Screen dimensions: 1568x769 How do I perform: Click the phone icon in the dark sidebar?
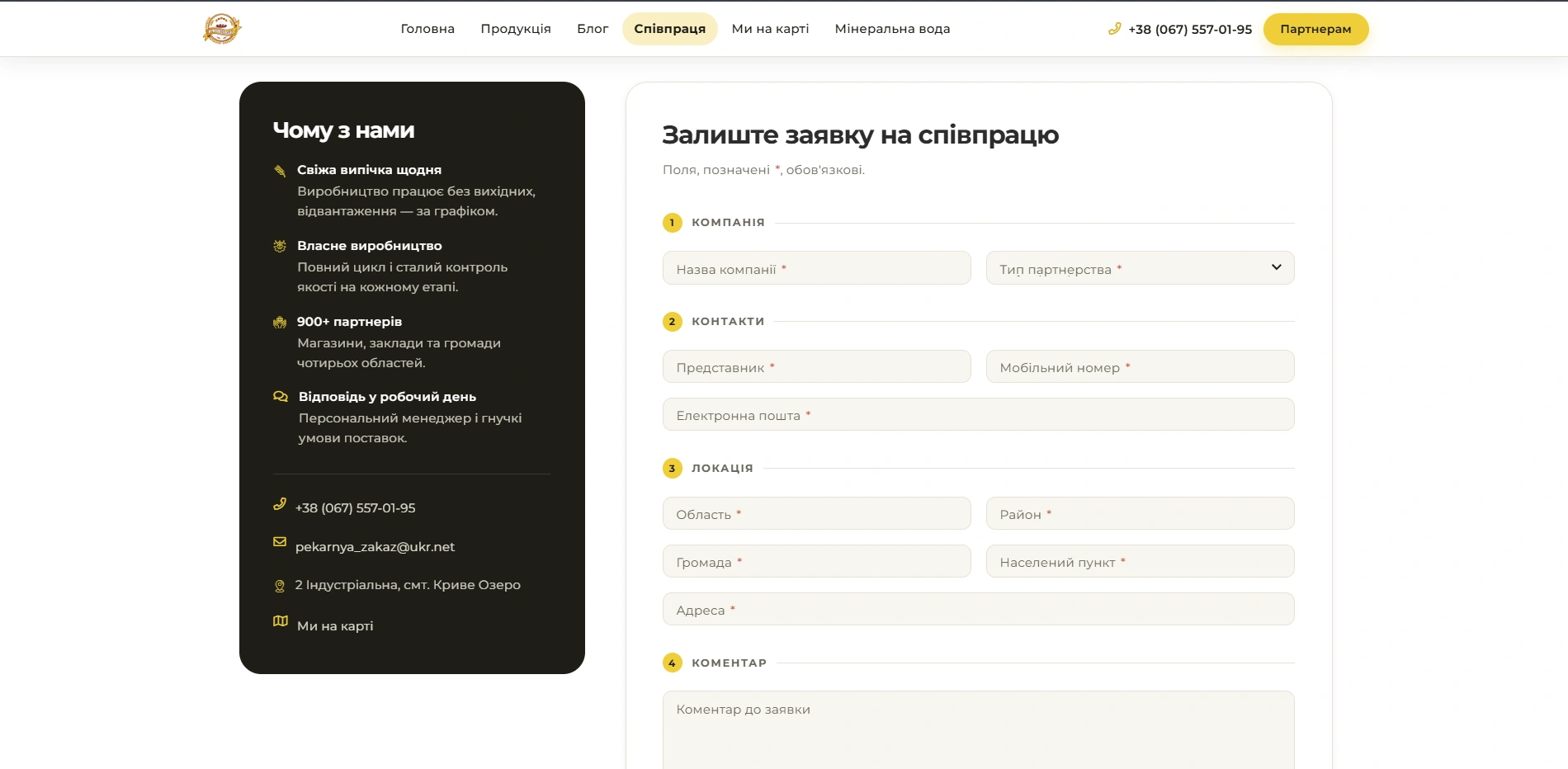tap(280, 504)
